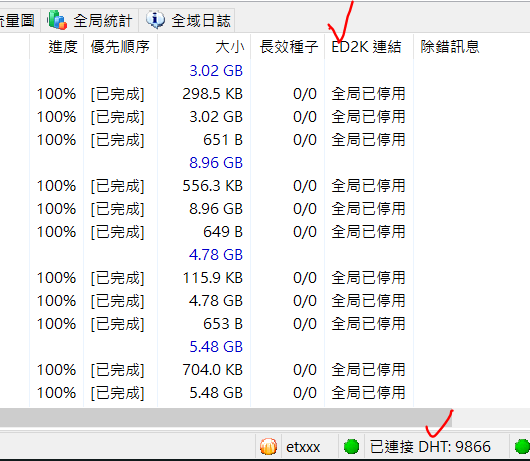
Task: Open the 全域日誌 info icon
Action: coord(155,19)
